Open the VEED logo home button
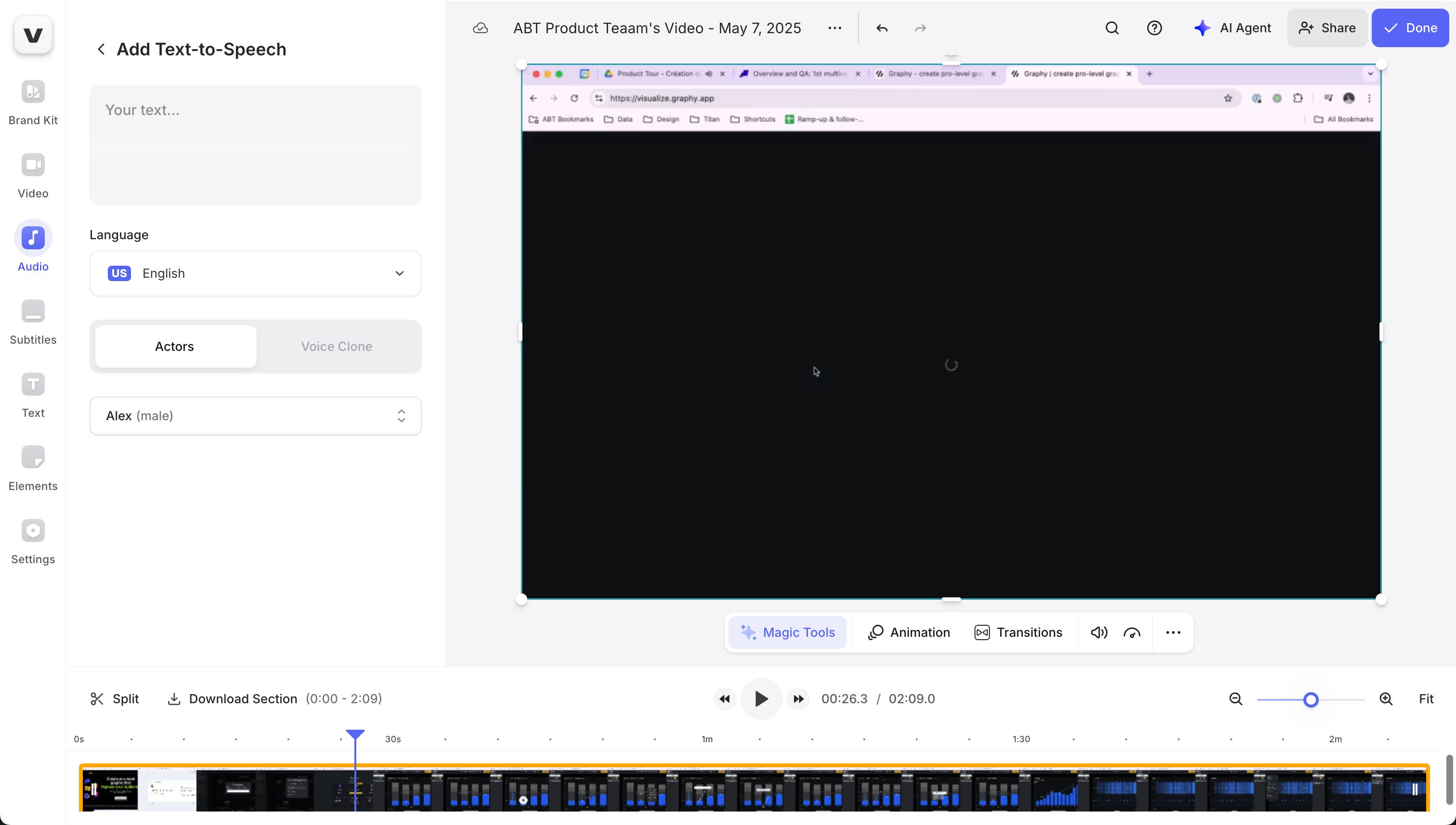Viewport: 1456px width, 825px height. (33, 35)
